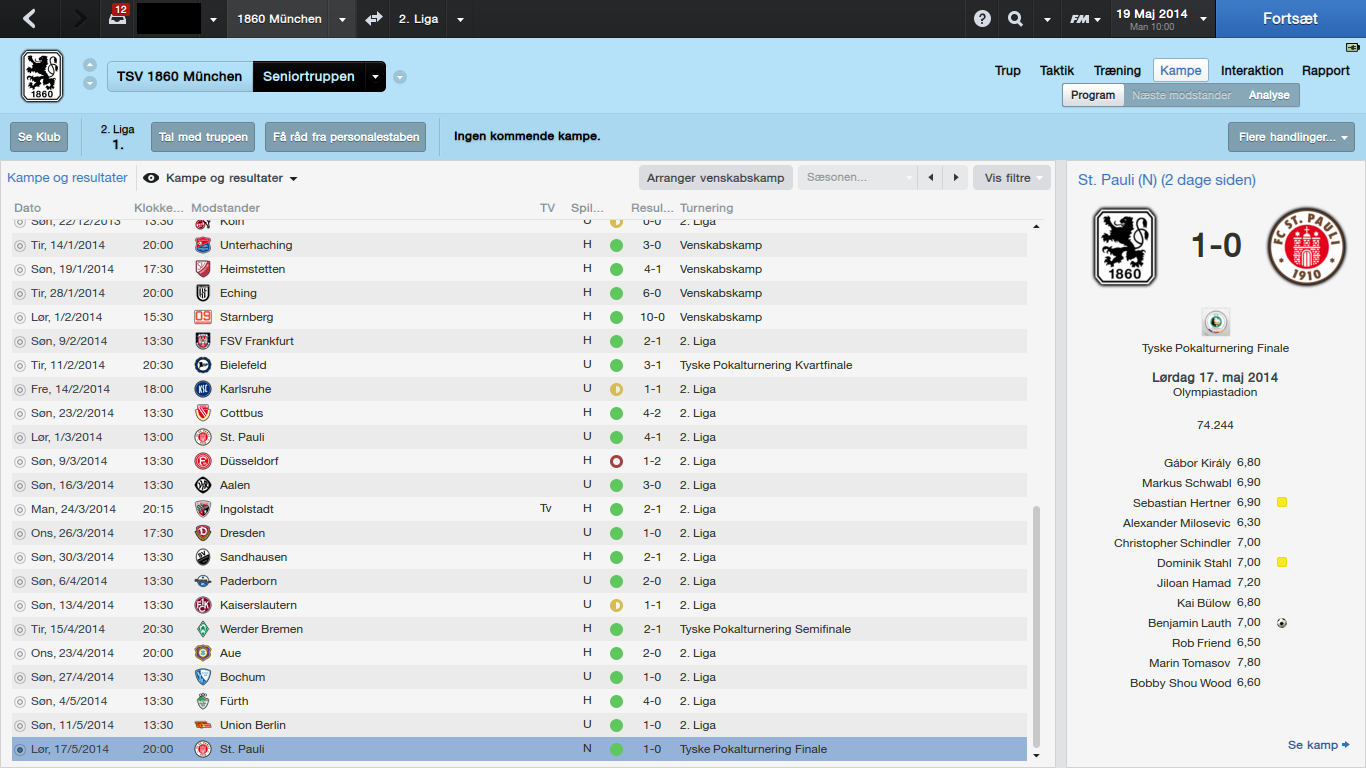Open the Rapport tab
The width and height of the screenshot is (1366, 768).
tap(1326, 71)
